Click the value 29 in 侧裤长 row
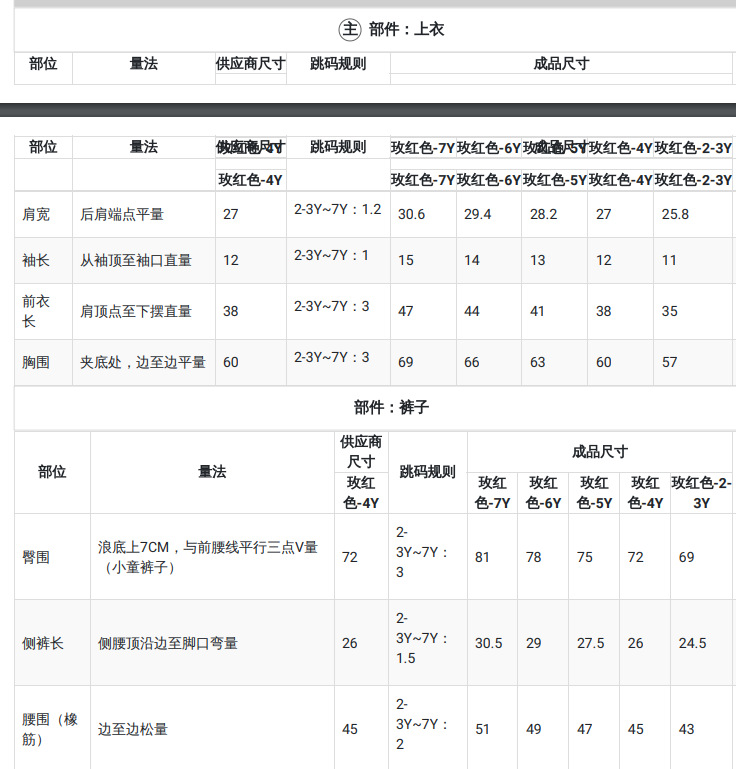 [x=533, y=643]
